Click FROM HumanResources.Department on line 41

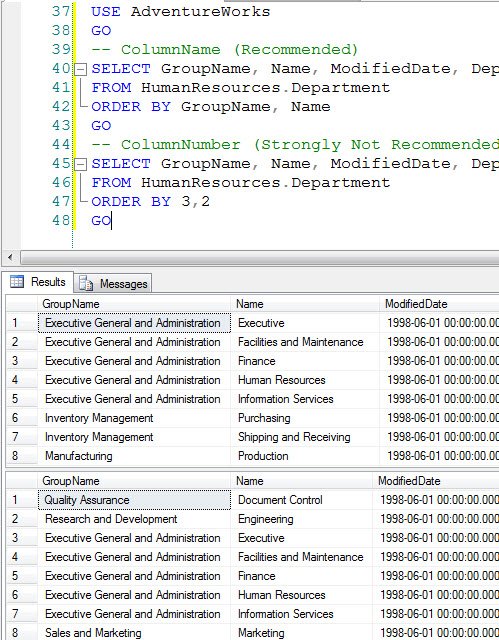pos(241,87)
